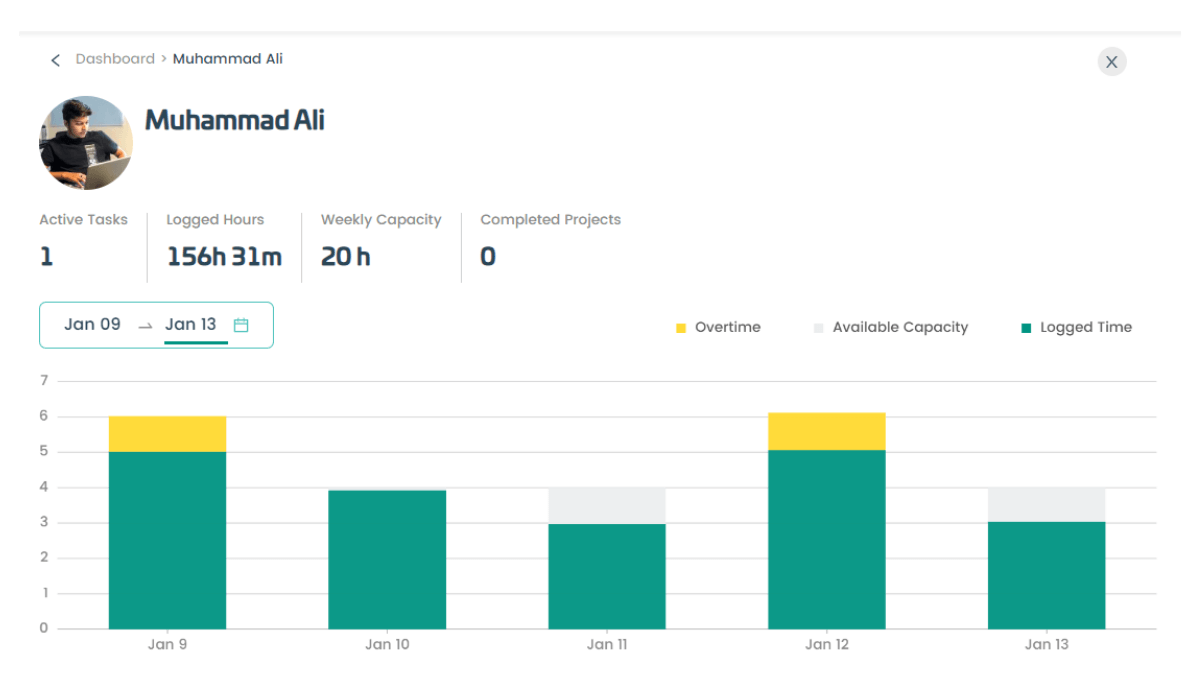Click the circular close icon at top right
The image size is (1200, 700).
click(1112, 61)
